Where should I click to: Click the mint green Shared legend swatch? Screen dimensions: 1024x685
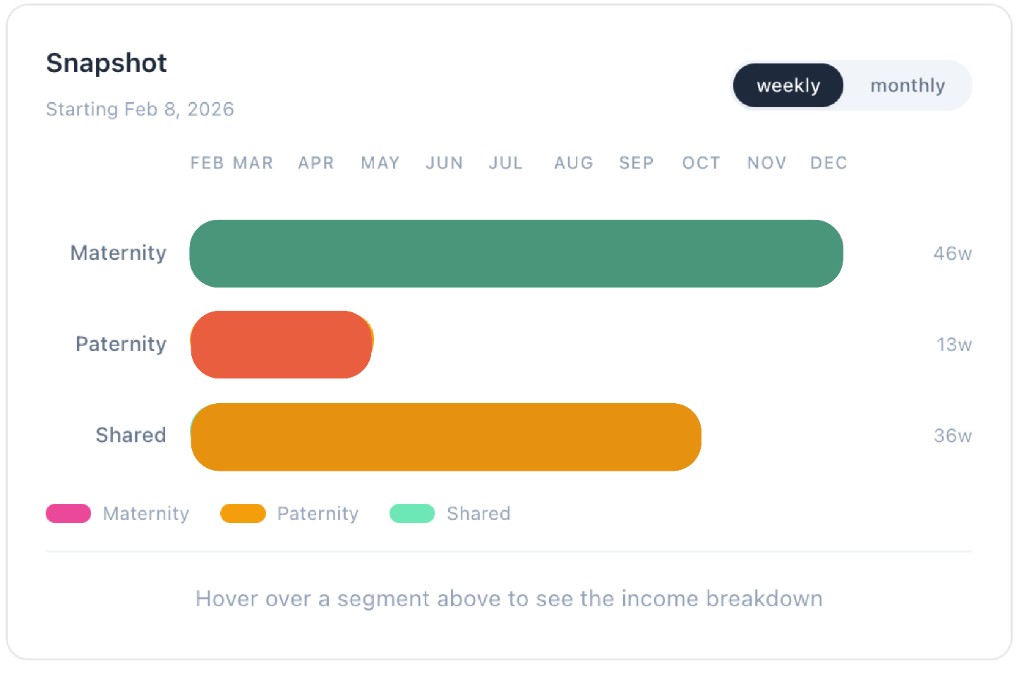(412, 514)
